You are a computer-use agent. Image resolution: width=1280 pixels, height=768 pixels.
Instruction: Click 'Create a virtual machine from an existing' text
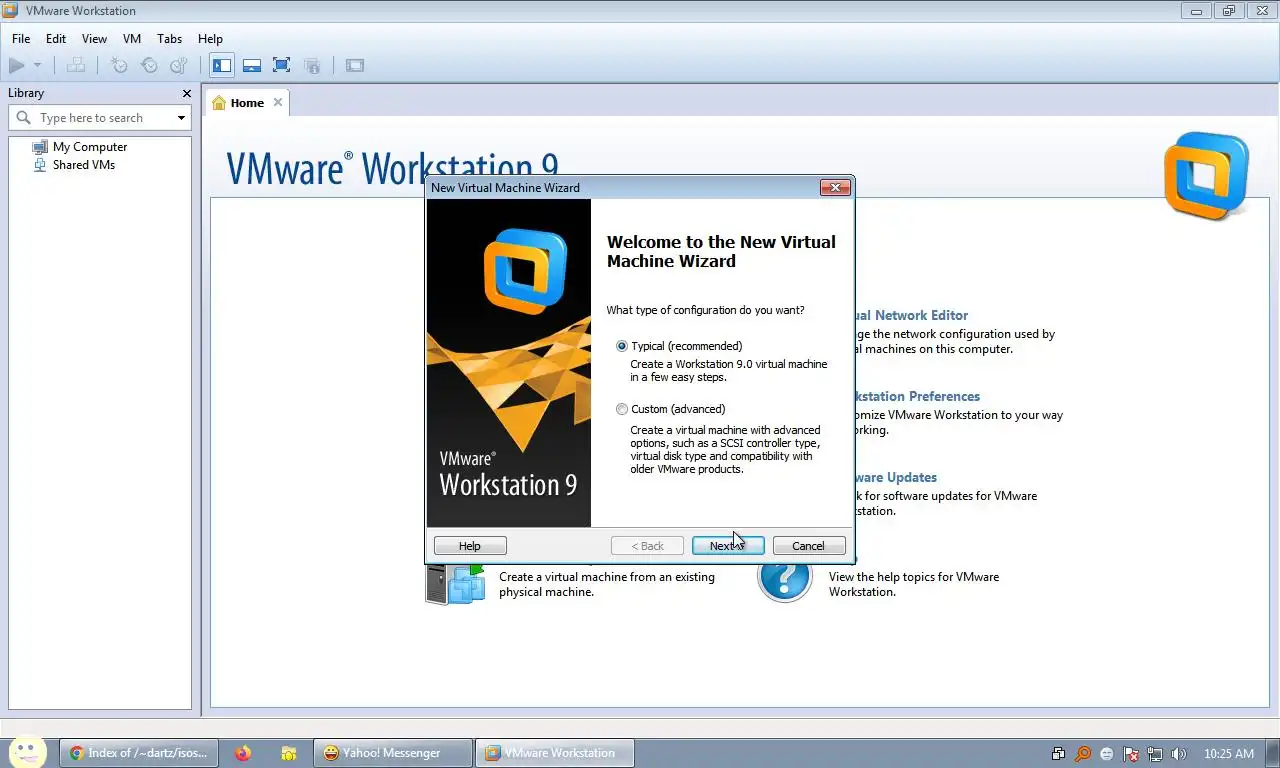pyautogui.click(x=607, y=577)
